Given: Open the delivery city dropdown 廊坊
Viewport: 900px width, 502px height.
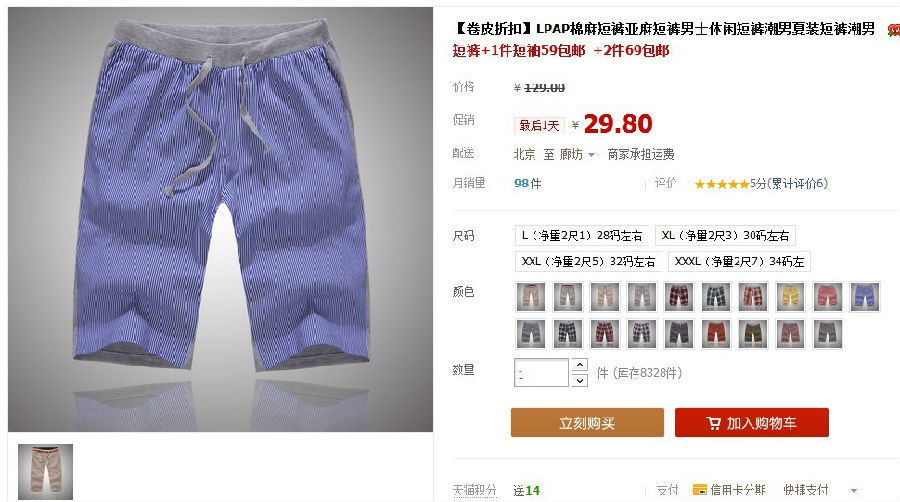Looking at the screenshot, I should coord(577,154).
